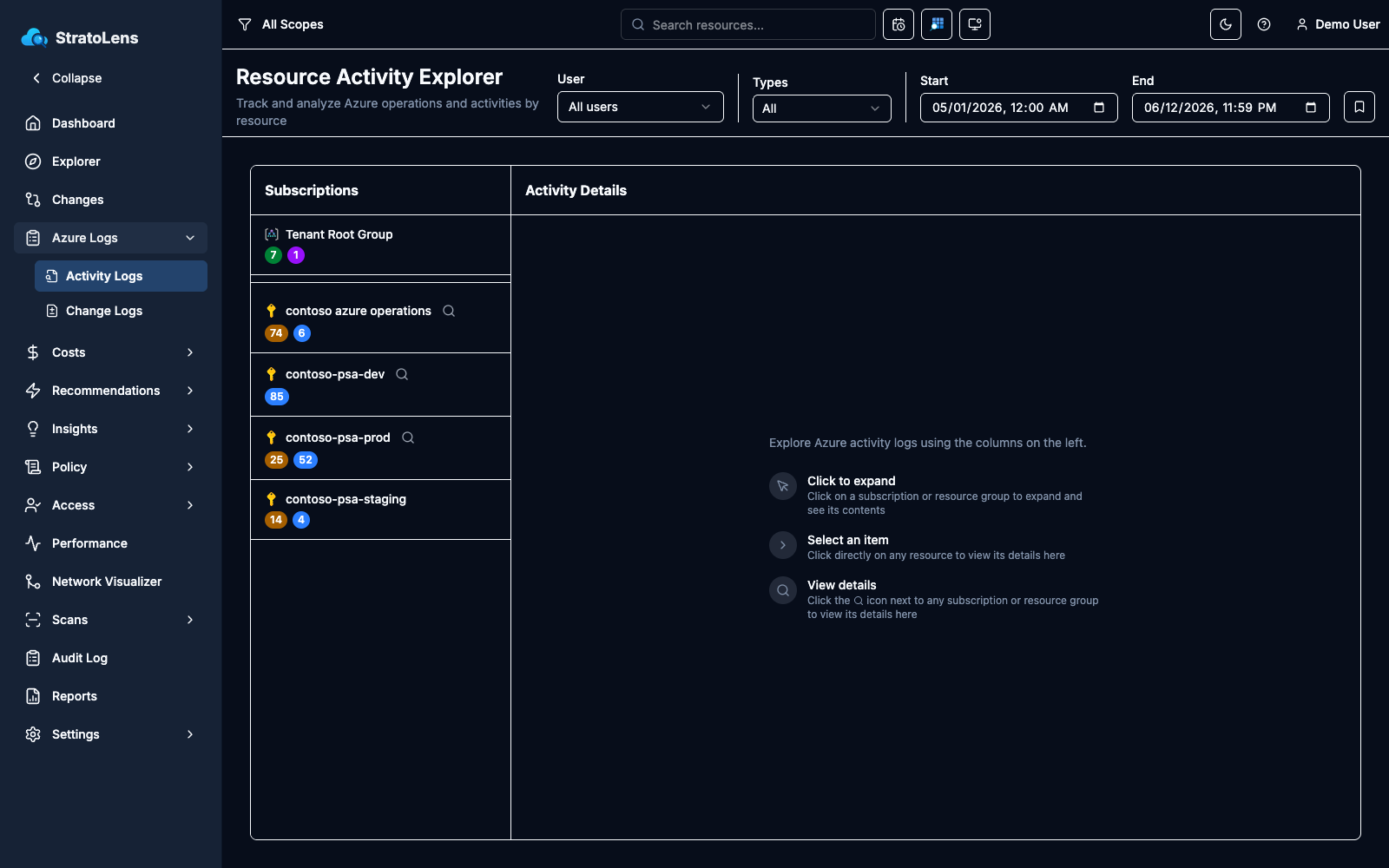
Task: Expand Tenant Root Group row
Action: click(x=380, y=245)
